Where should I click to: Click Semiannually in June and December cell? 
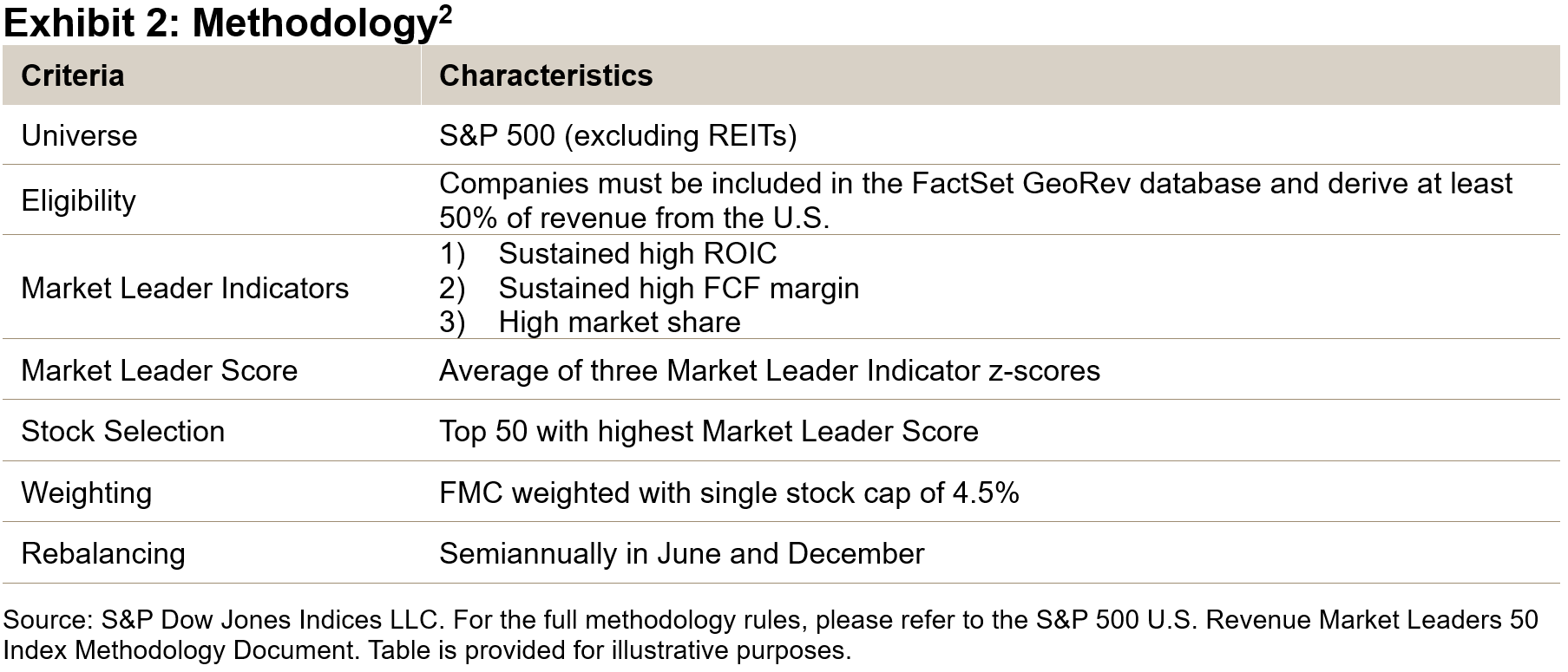681,554
